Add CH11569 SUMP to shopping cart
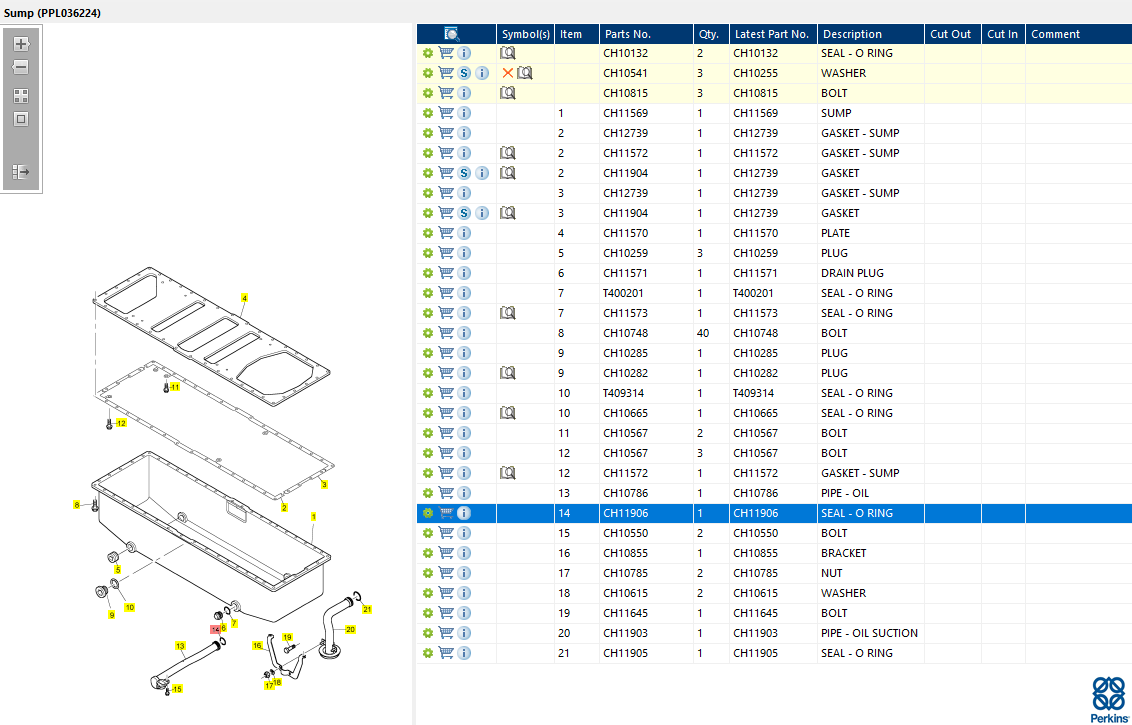1132x725 pixels. (x=446, y=113)
